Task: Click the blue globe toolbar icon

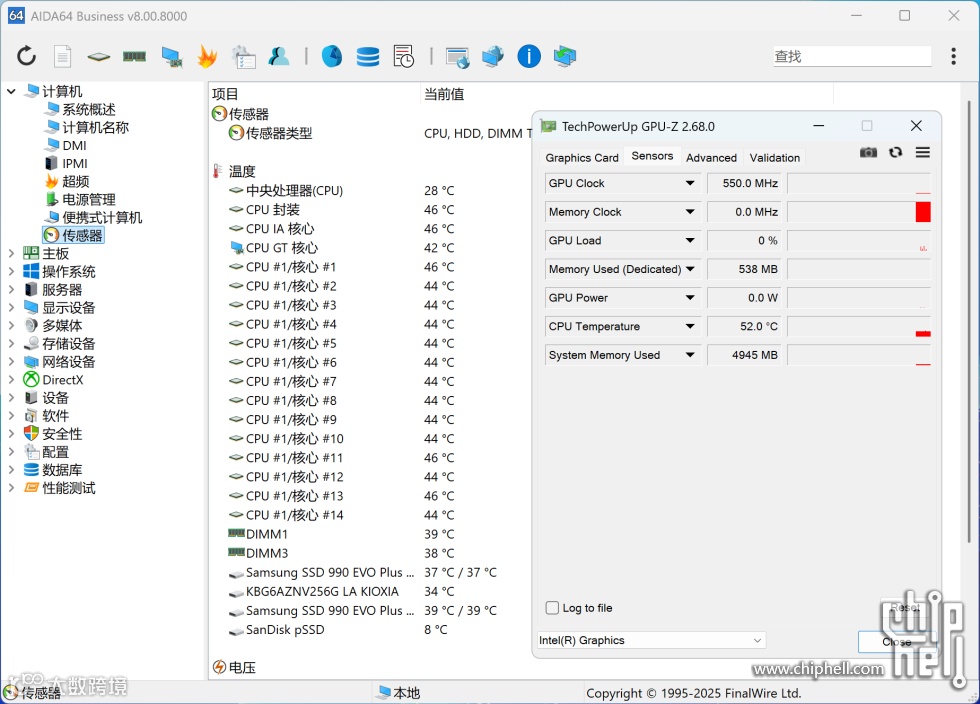Action: pyautogui.click(x=332, y=56)
